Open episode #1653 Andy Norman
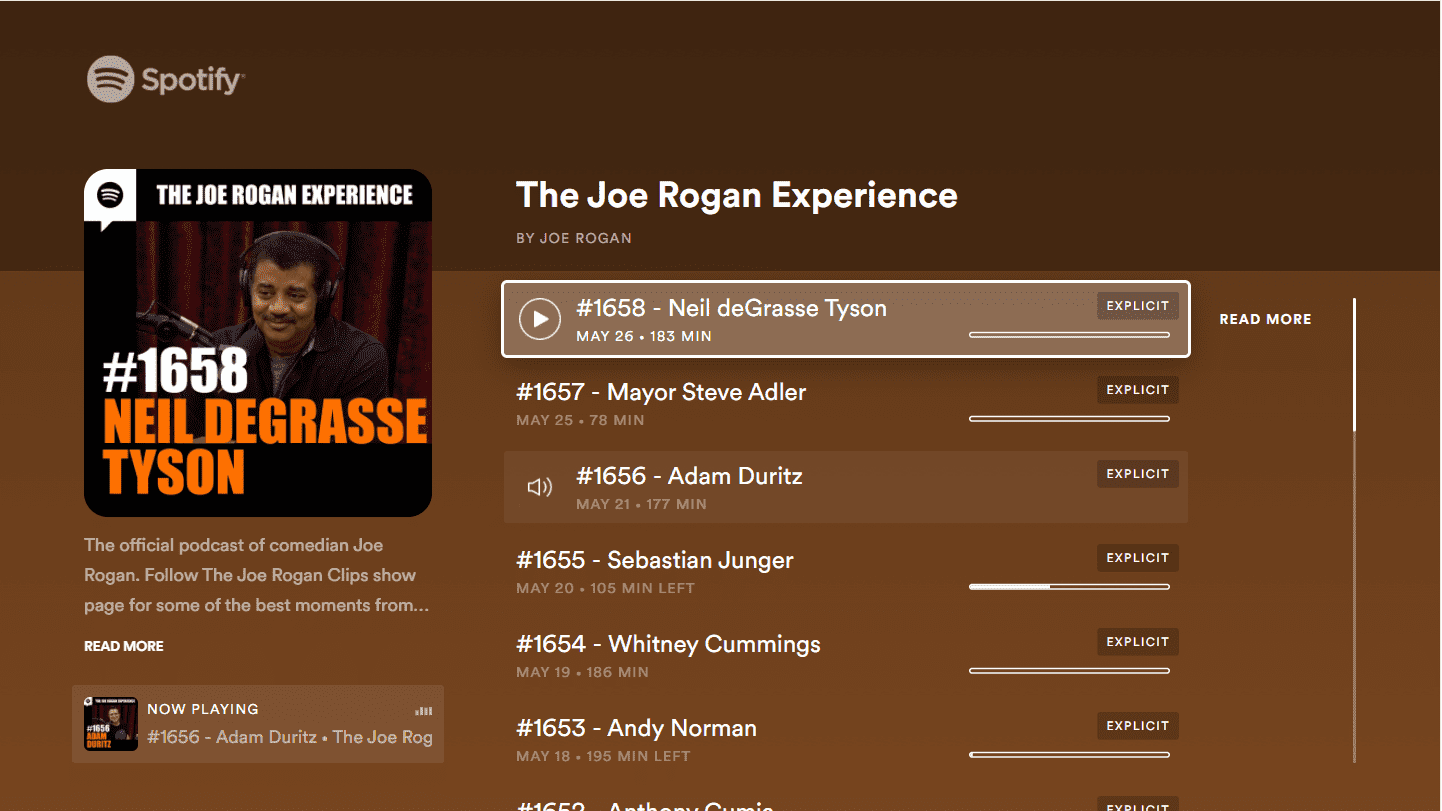Image resolution: width=1442 pixels, height=811 pixels. click(636, 728)
